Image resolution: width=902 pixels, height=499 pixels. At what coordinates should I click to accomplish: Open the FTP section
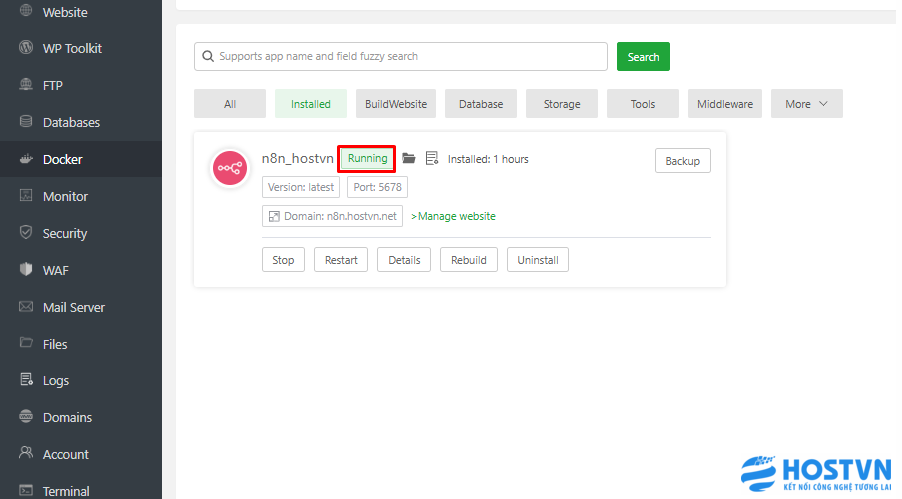(52, 86)
